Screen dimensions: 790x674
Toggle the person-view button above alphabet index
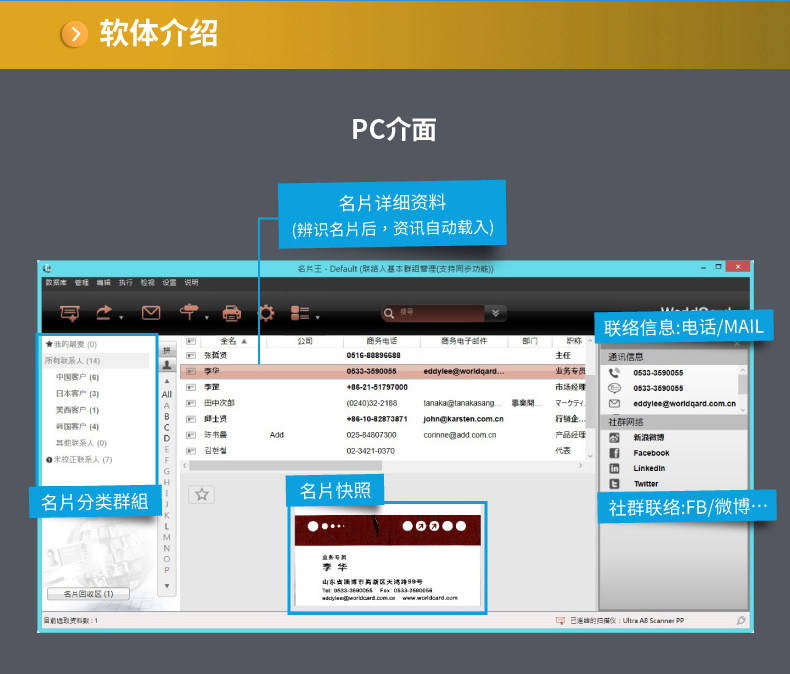[167, 365]
